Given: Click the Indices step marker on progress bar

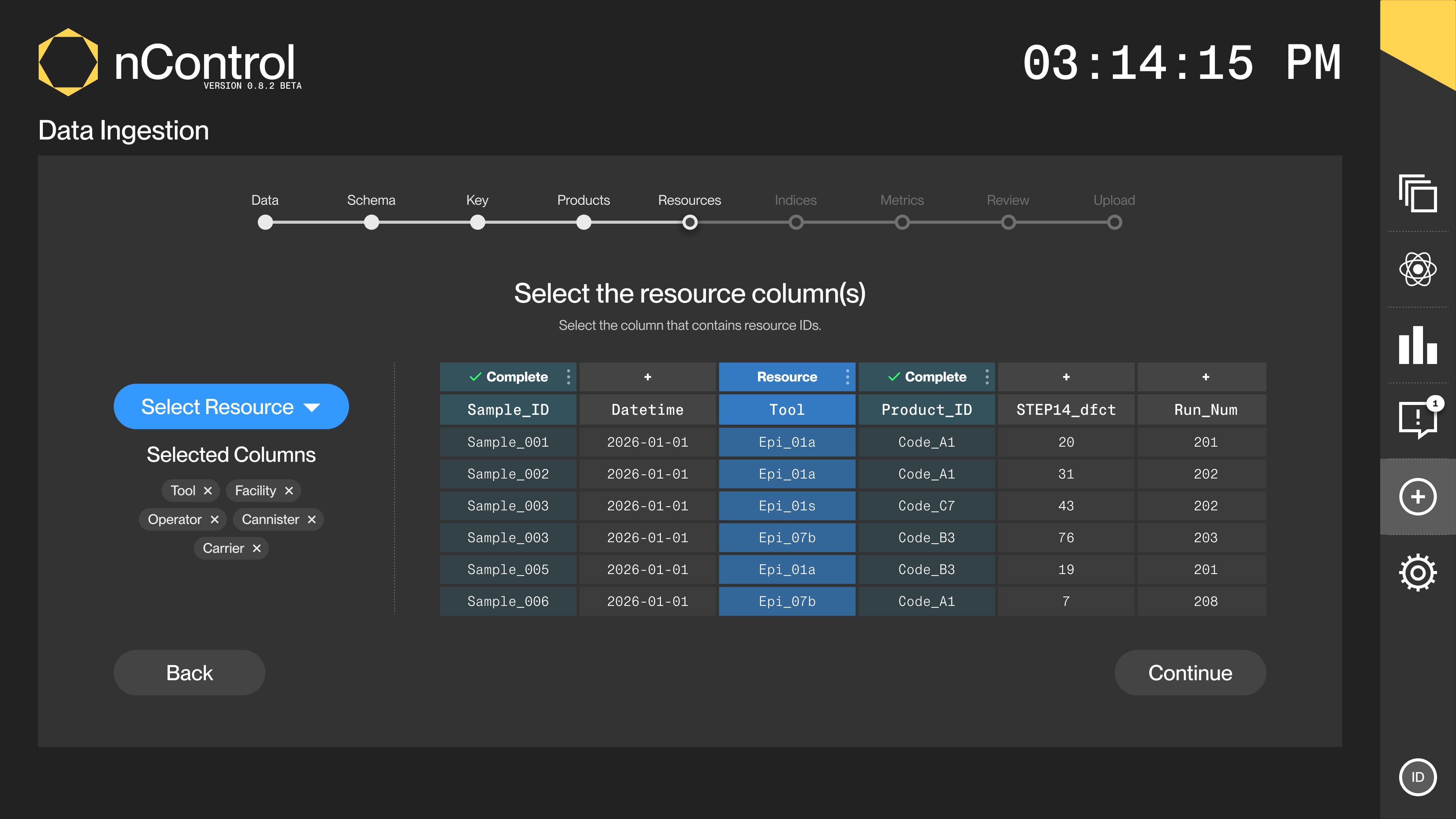Looking at the screenshot, I should click(x=796, y=222).
